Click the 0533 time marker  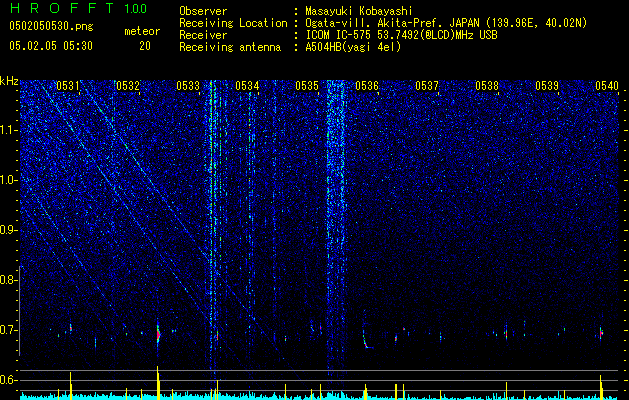click(x=188, y=86)
